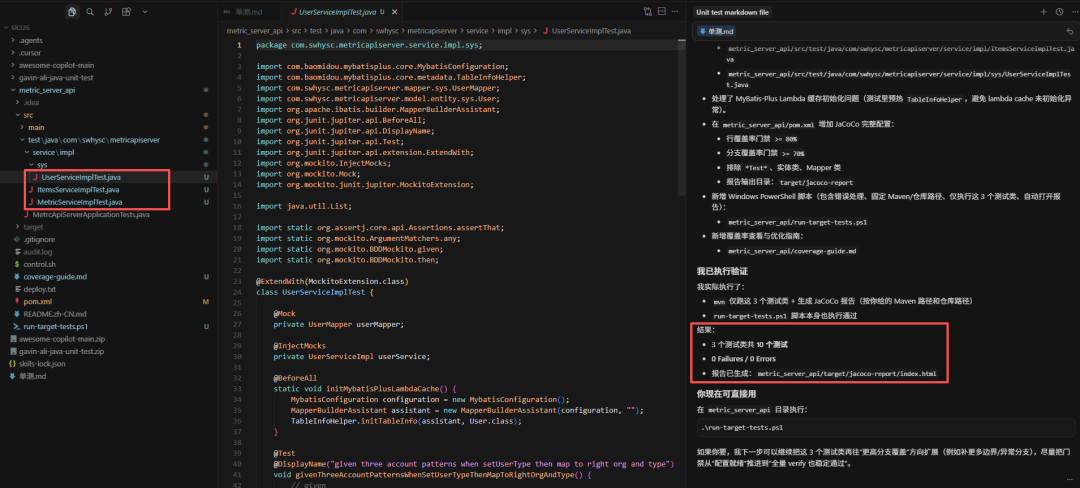Expand the .idea folder
Screen dimensions: 1080x488
click(31, 103)
